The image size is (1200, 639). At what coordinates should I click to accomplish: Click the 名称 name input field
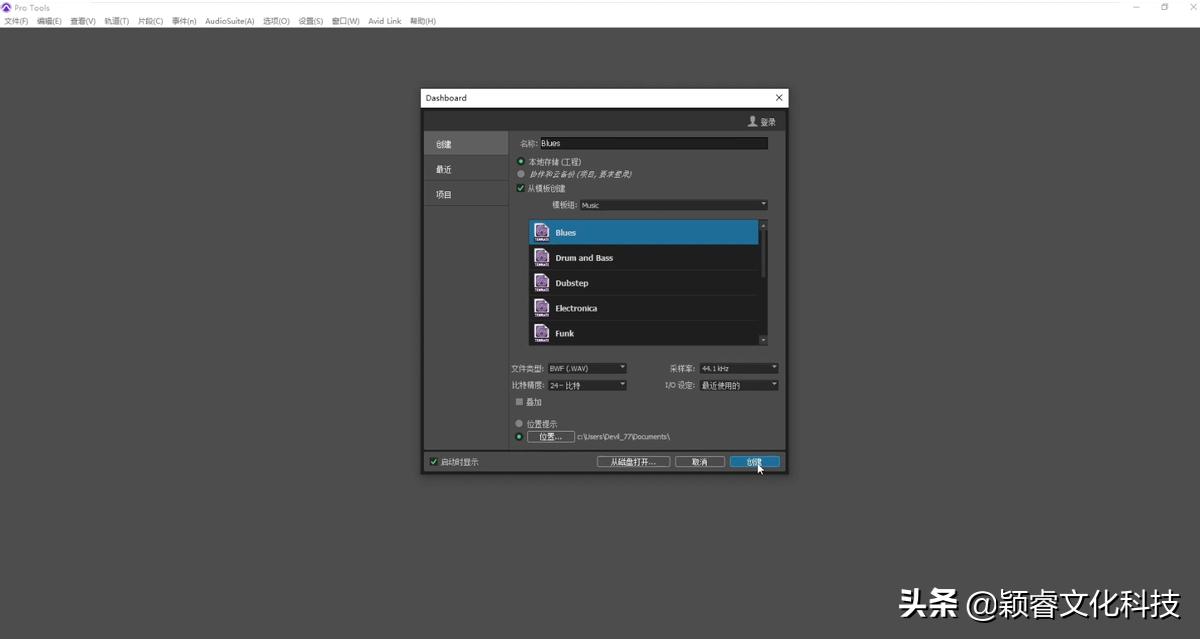click(x=654, y=143)
